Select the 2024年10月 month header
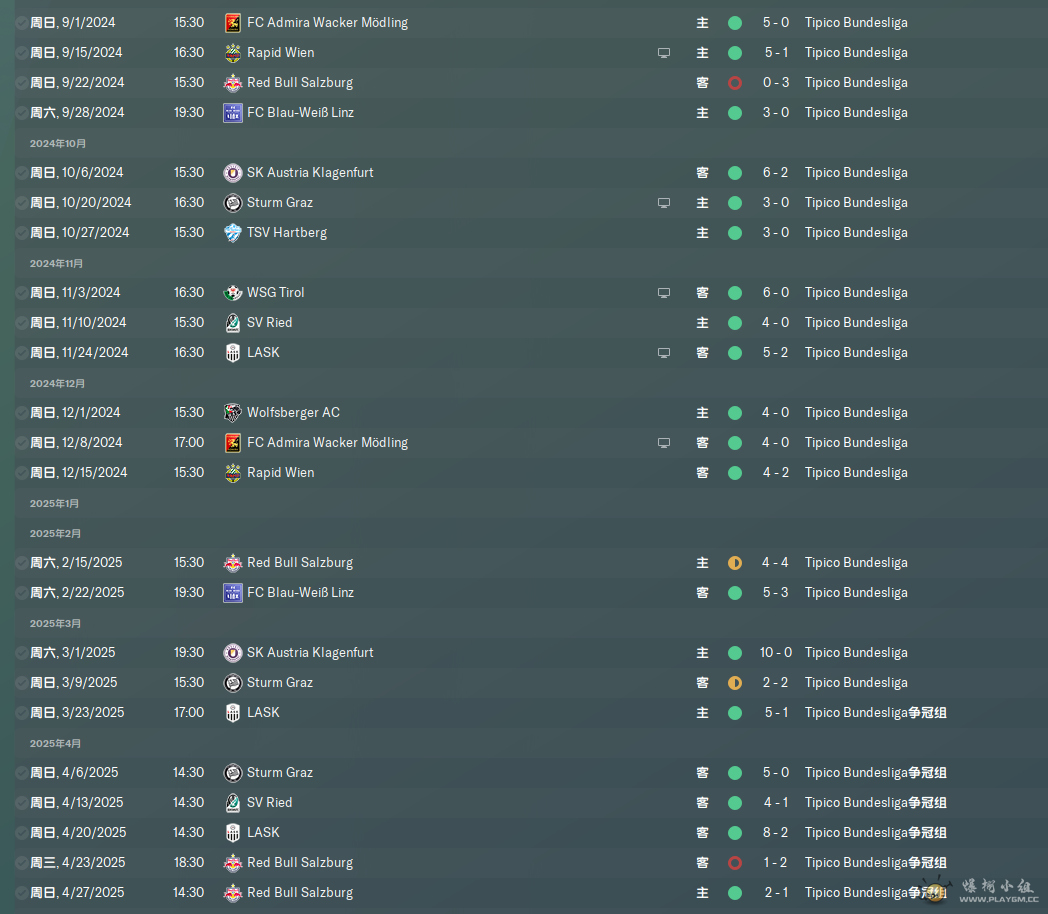This screenshot has width=1048, height=914. click(x=57, y=143)
